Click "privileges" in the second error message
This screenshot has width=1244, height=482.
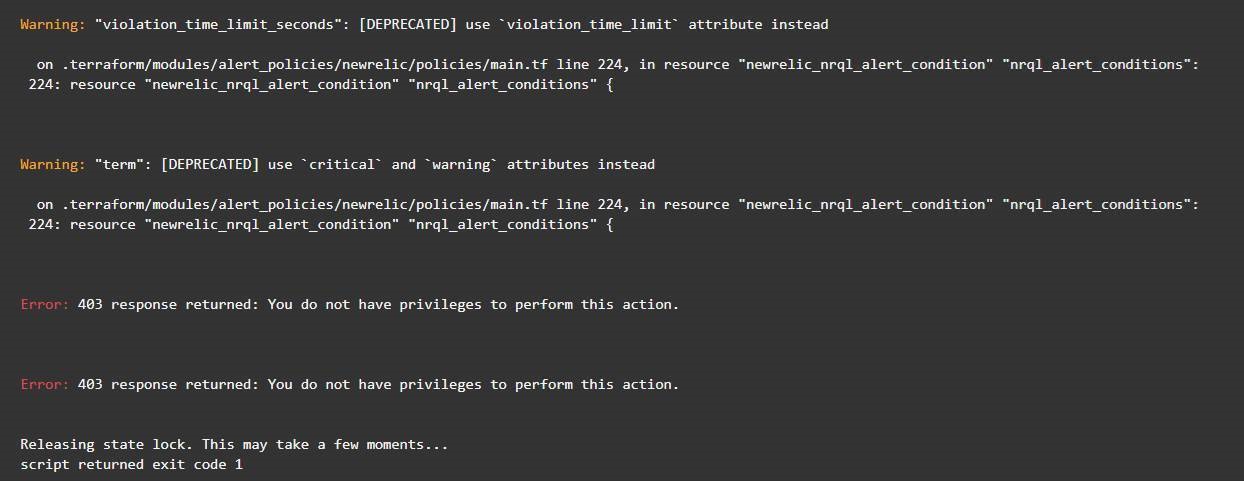[x=441, y=384]
